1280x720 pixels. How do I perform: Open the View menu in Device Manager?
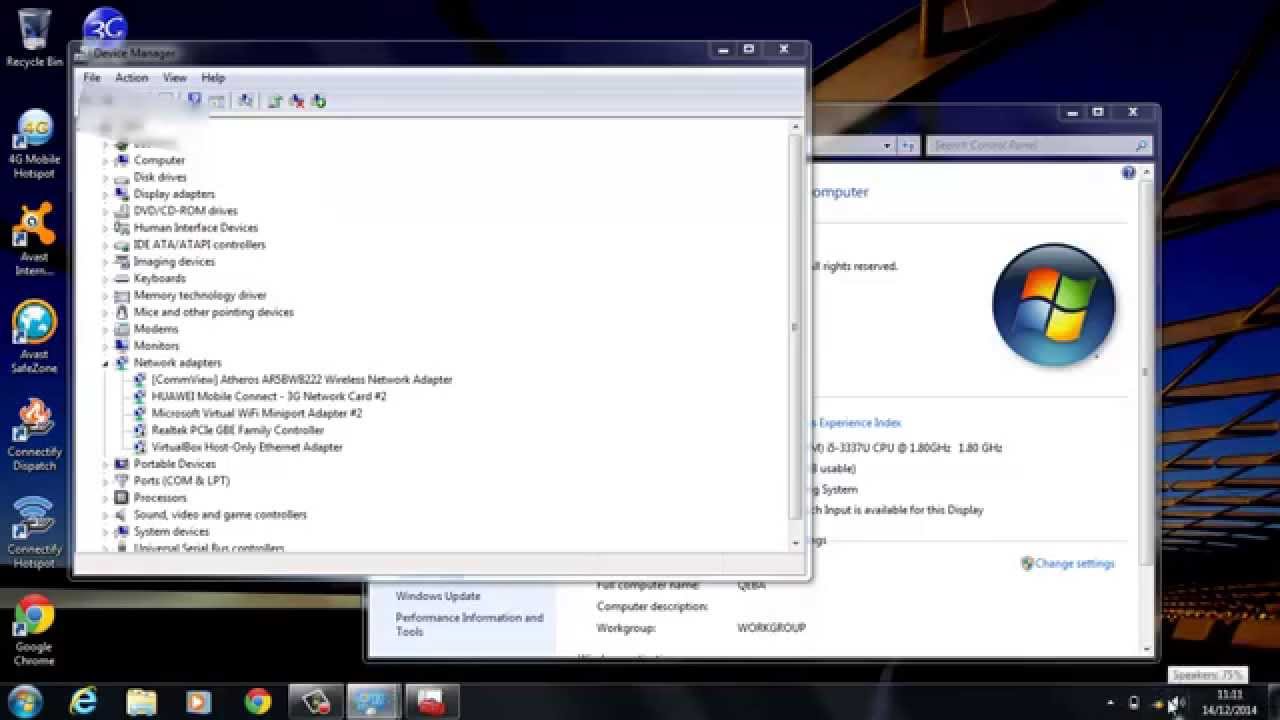[175, 78]
